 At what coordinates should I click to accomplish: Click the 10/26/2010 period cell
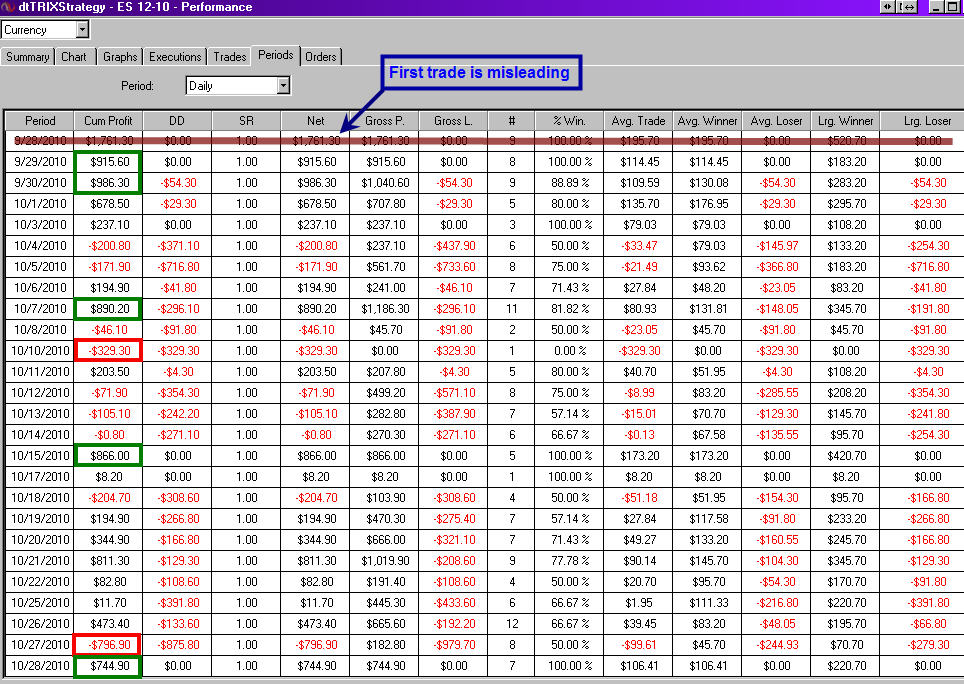click(x=40, y=623)
